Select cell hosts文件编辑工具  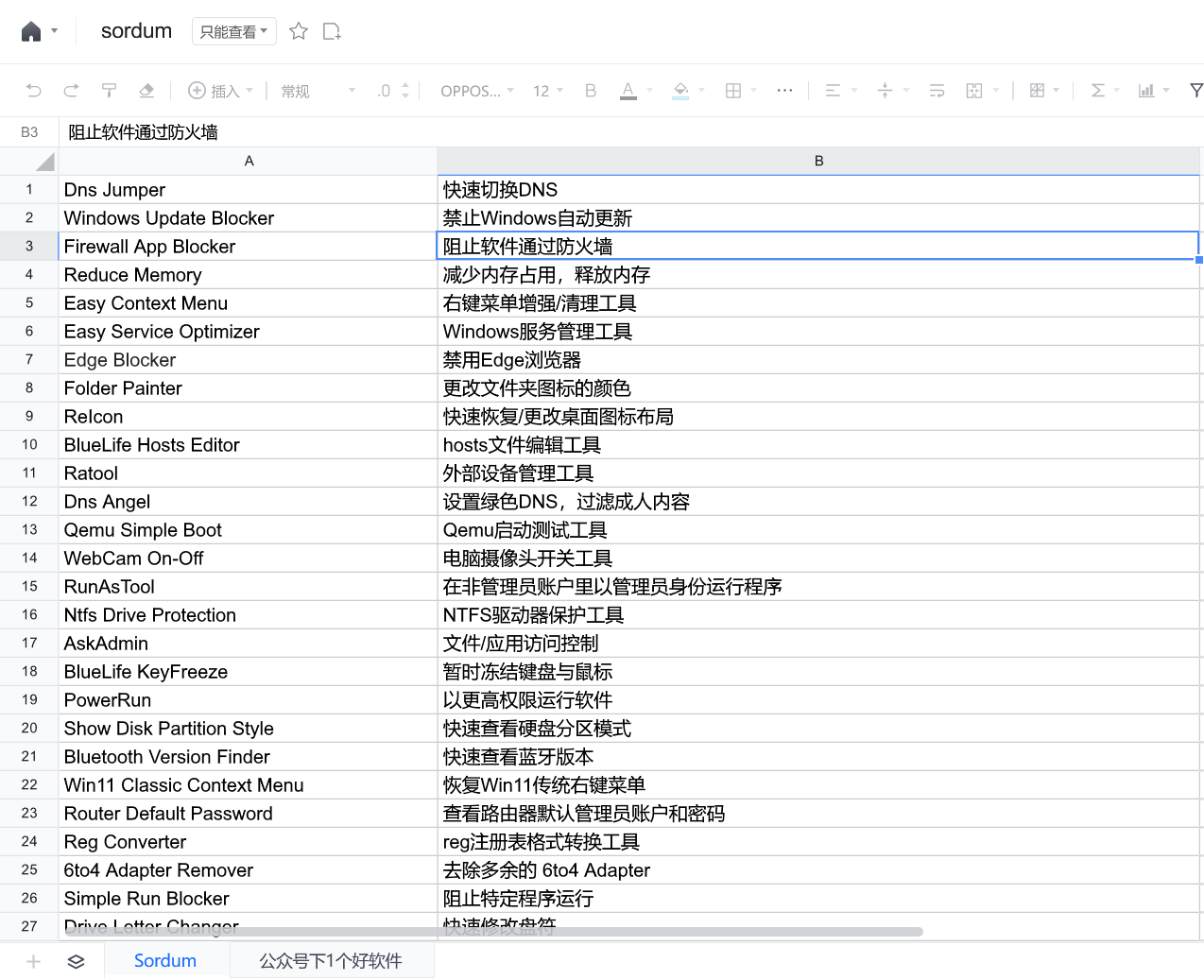point(818,445)
